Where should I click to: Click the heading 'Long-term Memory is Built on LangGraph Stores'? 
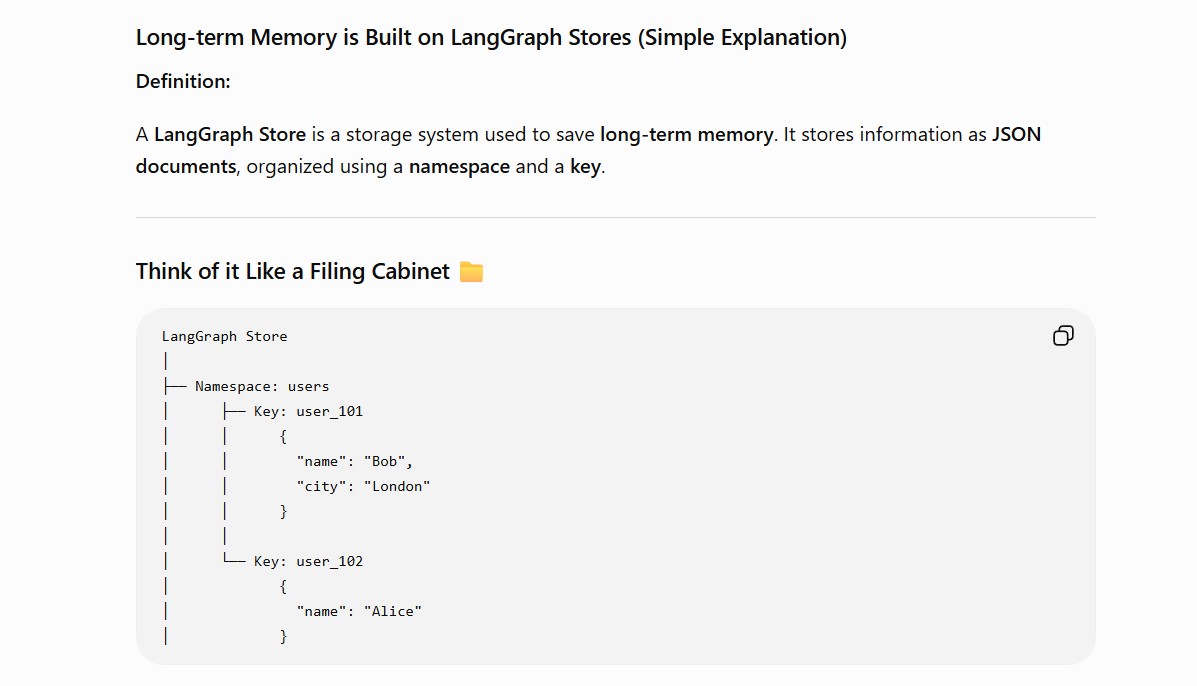(491, 37)
